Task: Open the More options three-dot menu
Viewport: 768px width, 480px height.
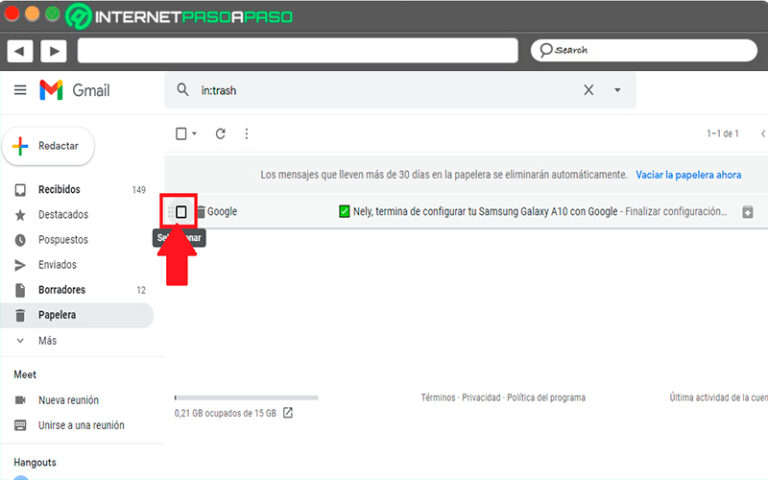Action: 246,134
